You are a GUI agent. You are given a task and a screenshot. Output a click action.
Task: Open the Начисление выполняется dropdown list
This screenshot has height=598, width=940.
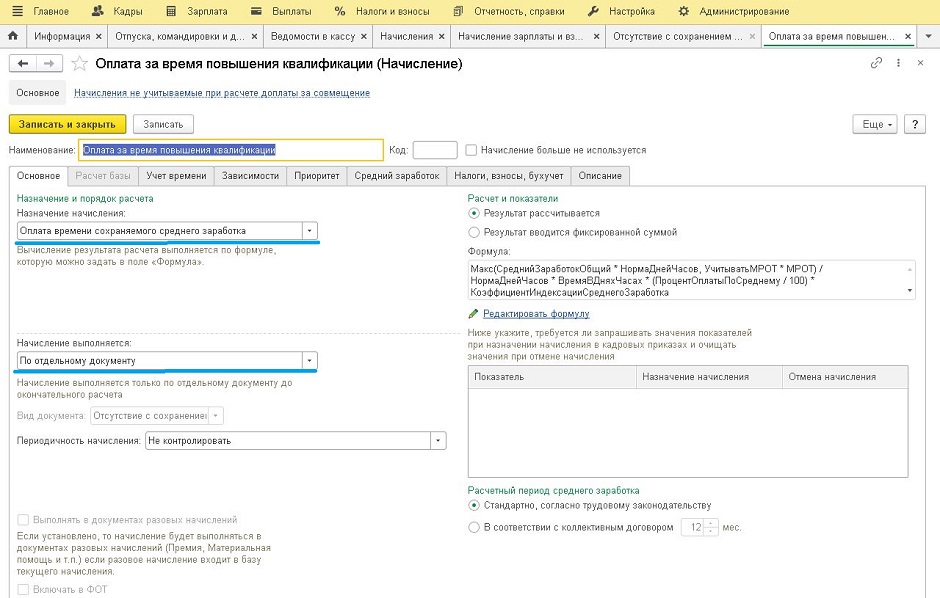pyautogui.click(x=309, y=361)
